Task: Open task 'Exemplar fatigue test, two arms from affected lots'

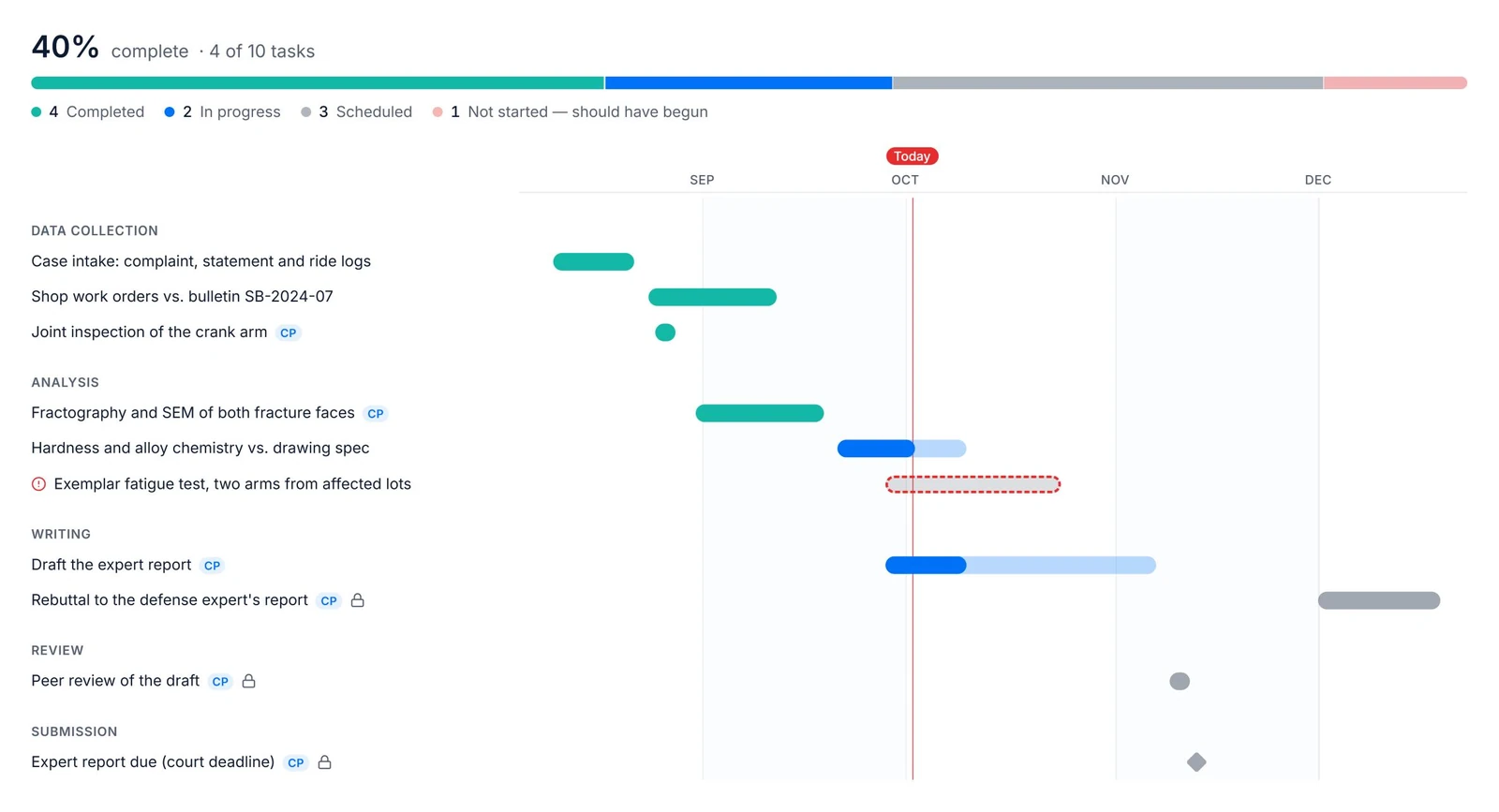Action: (x=232, y=484)
